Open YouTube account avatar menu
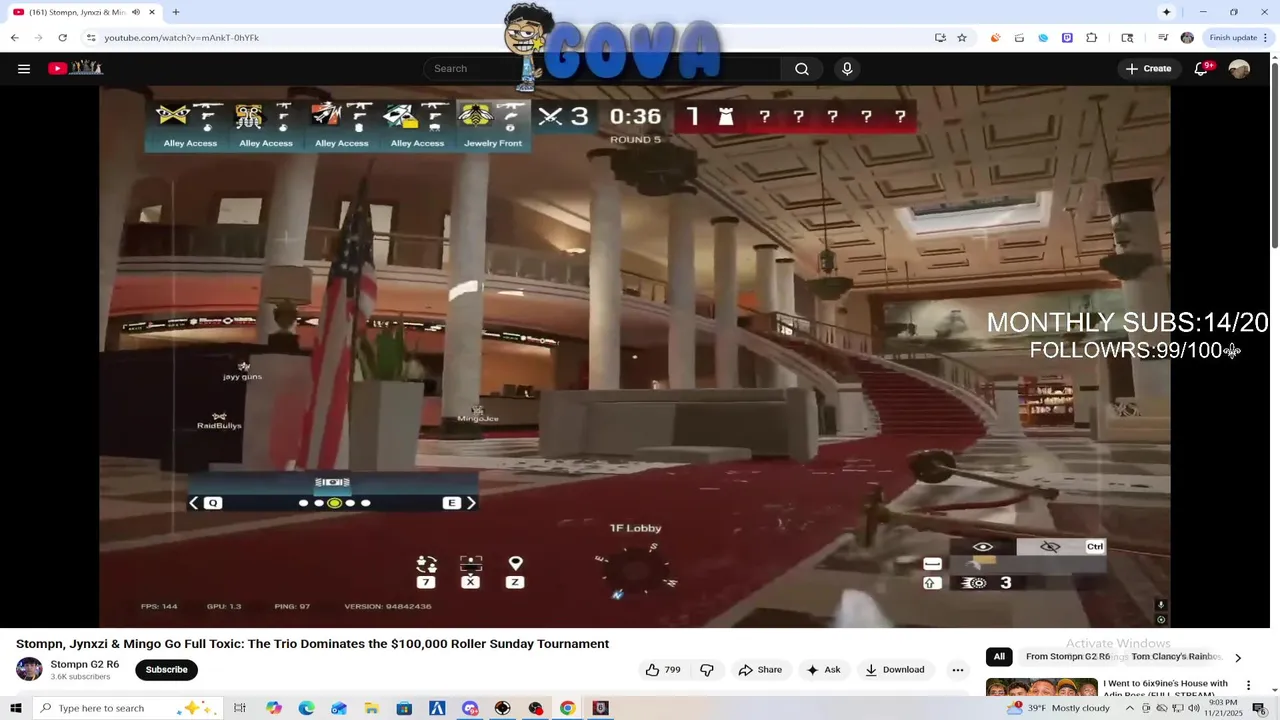 click(x=1239, y=69)
